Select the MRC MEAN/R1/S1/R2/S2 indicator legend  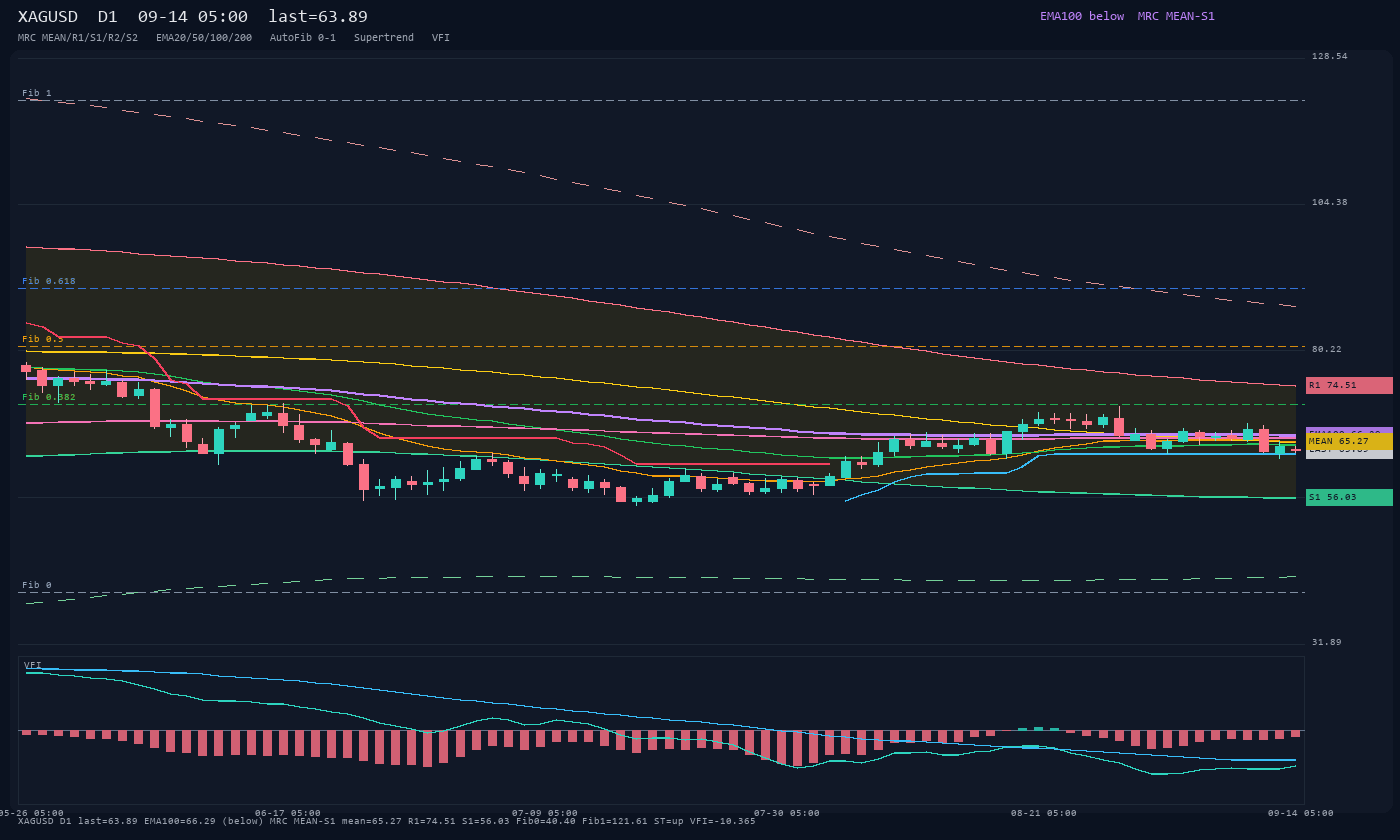point(78,38)
